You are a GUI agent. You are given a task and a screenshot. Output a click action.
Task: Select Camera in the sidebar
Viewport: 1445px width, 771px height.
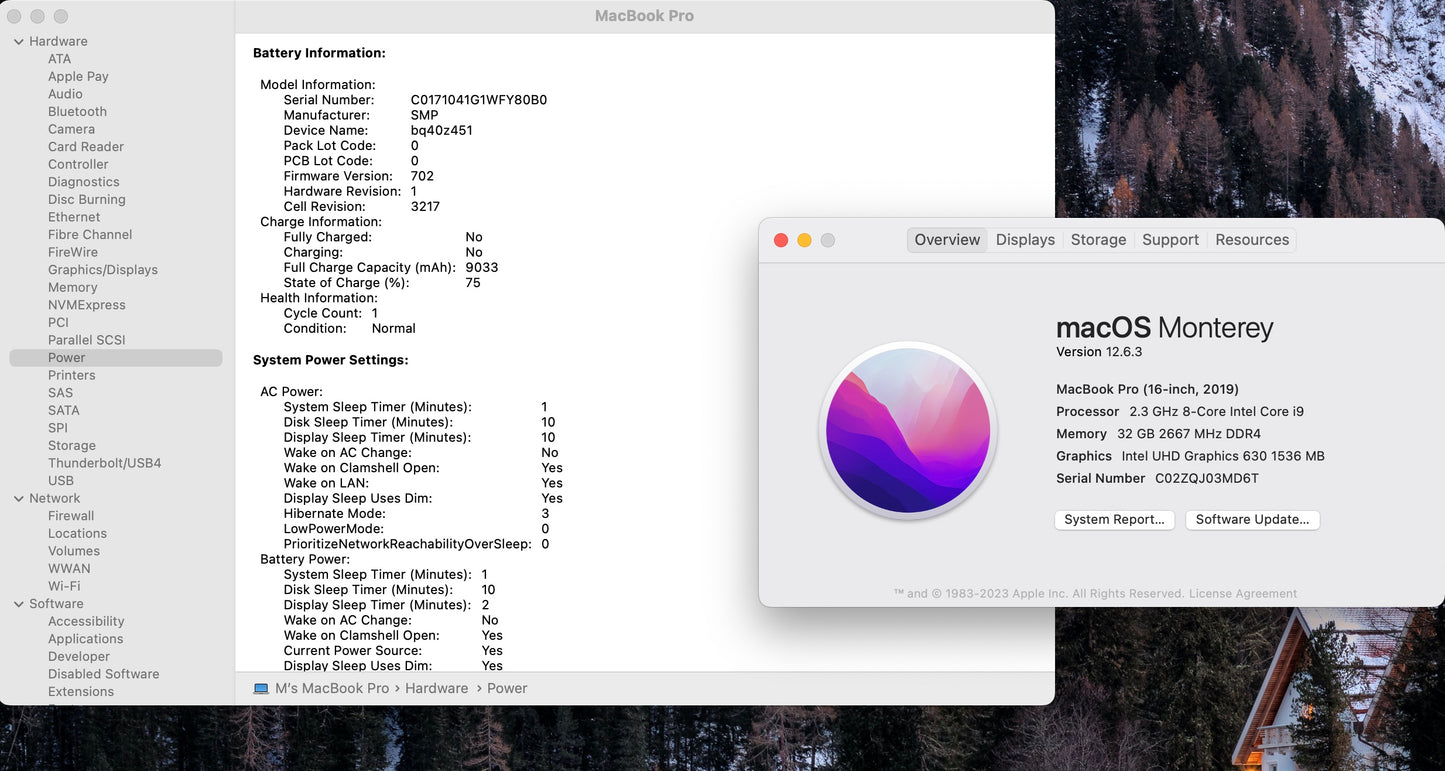[x=71, y=129]
